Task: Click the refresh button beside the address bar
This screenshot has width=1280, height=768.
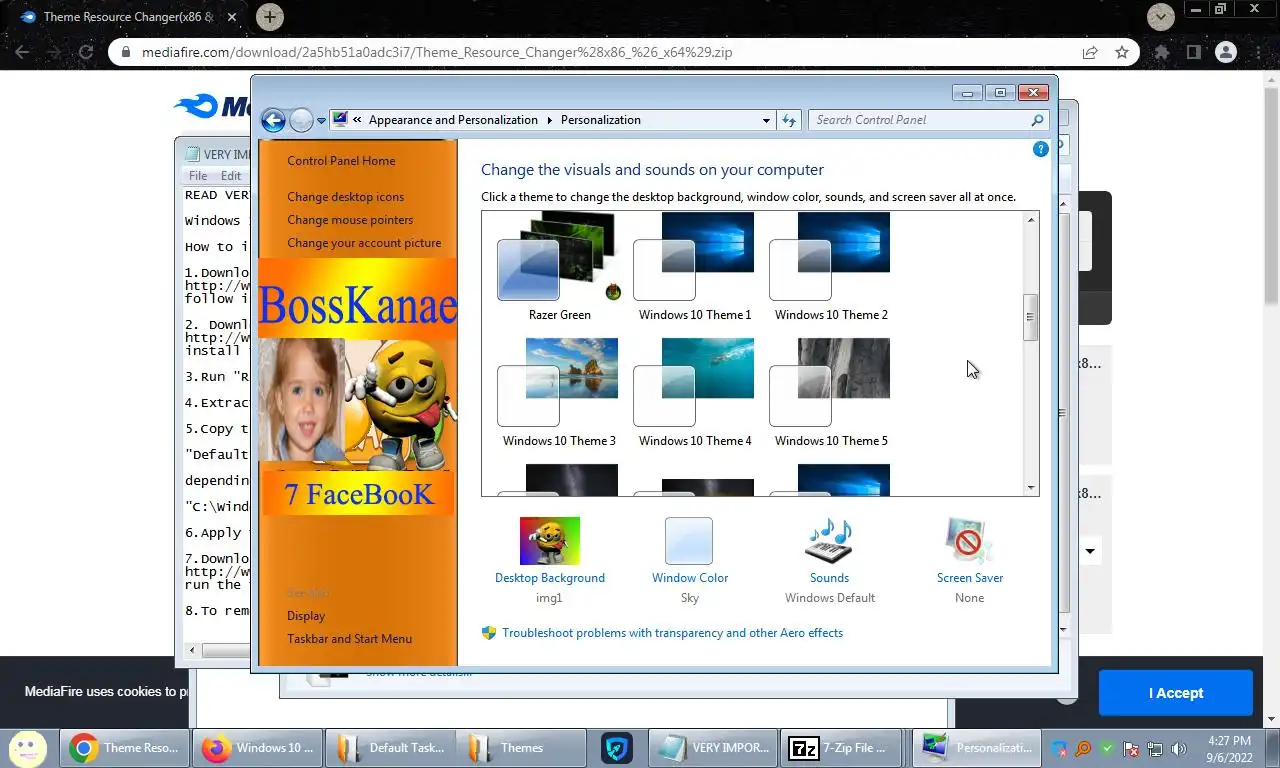Action: (789, 120)
